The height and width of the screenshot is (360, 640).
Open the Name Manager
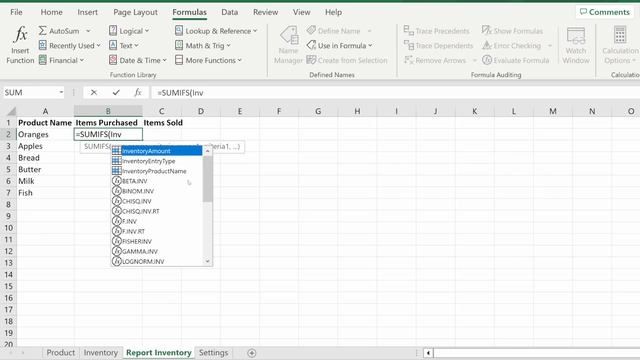289,45
